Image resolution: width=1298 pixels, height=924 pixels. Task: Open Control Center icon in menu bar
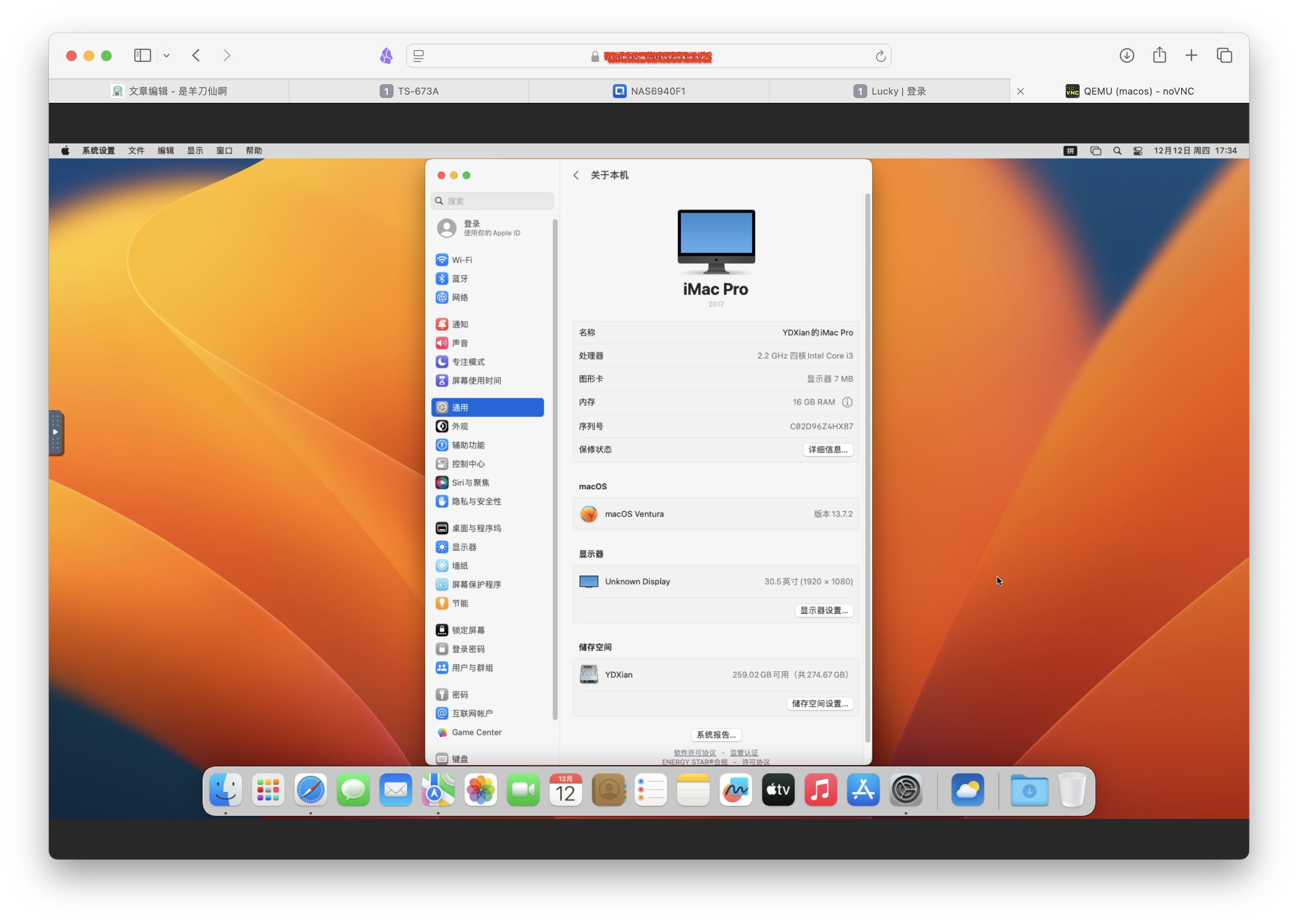(x=1138, y=151)
